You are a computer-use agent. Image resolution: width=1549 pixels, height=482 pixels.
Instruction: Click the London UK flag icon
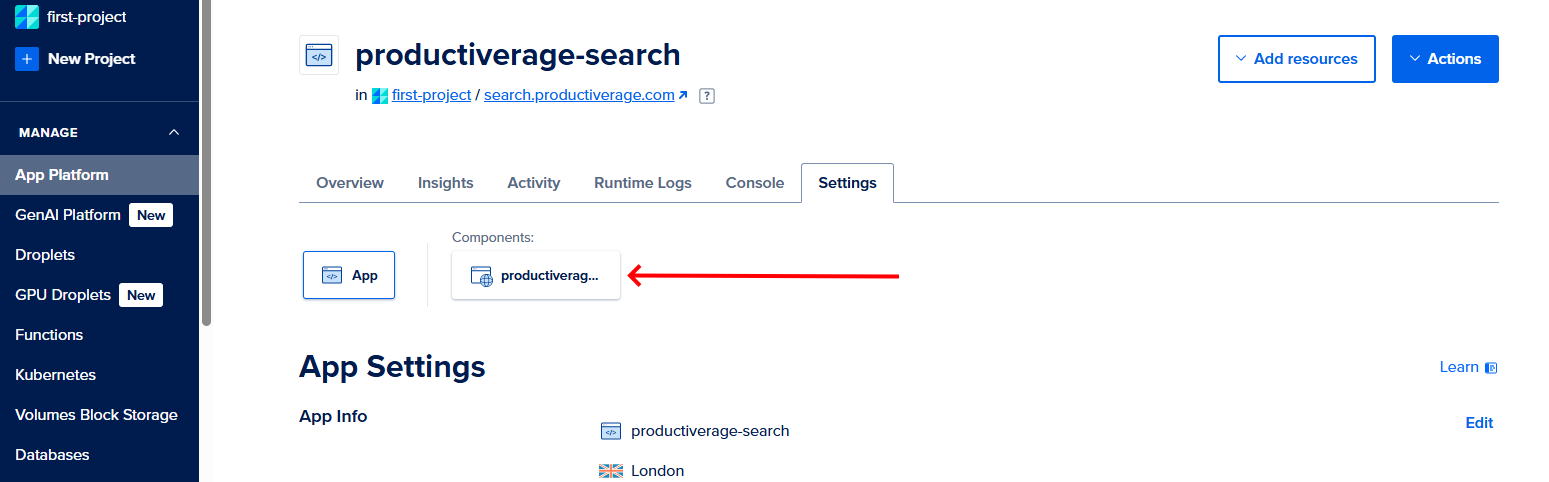tap(610, 471)
